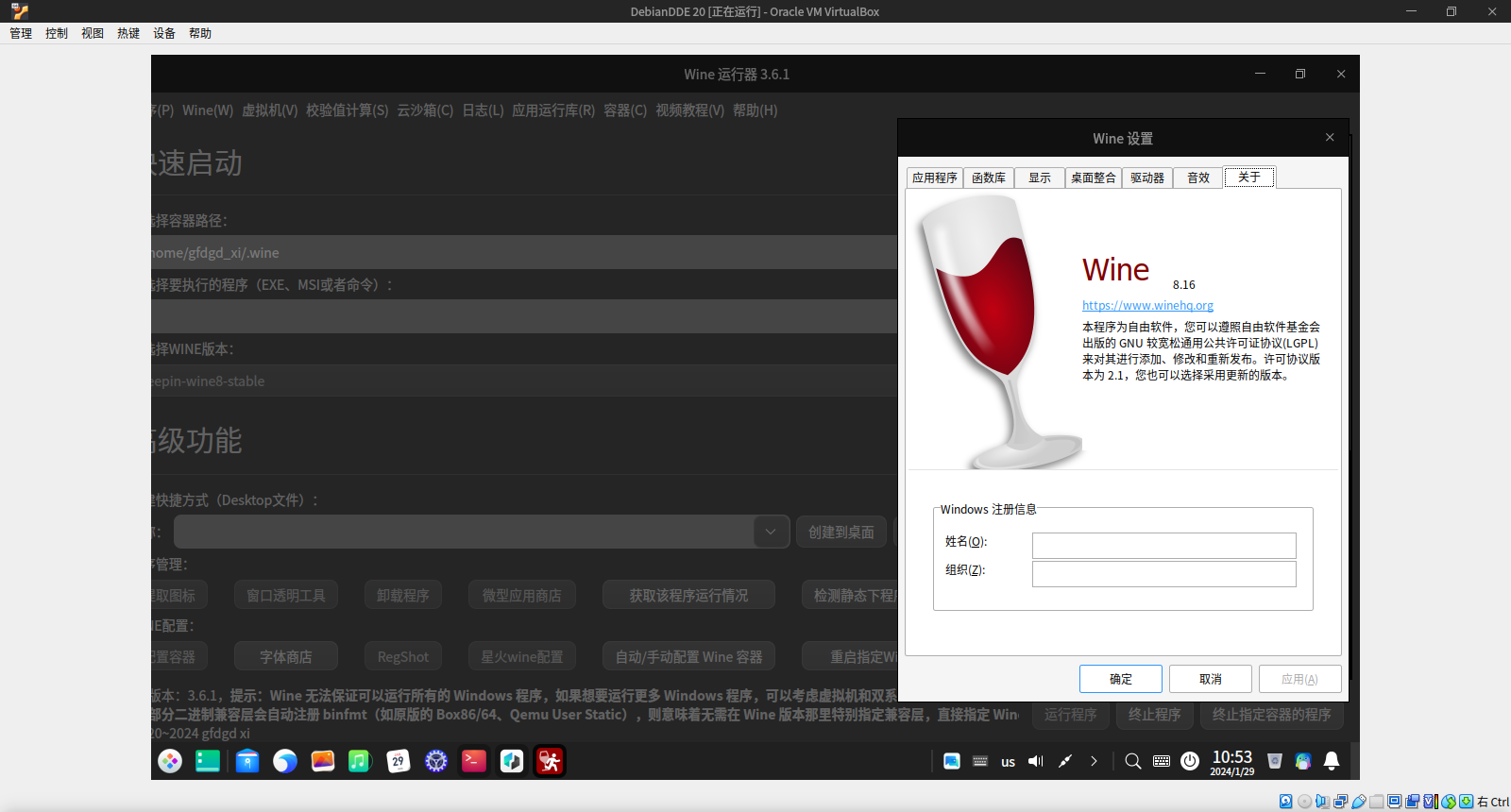Open the 视图 menu in VirtualBox
This screenshot has height=812, width=1511.
pyautogui.click(x=93, y=33)
